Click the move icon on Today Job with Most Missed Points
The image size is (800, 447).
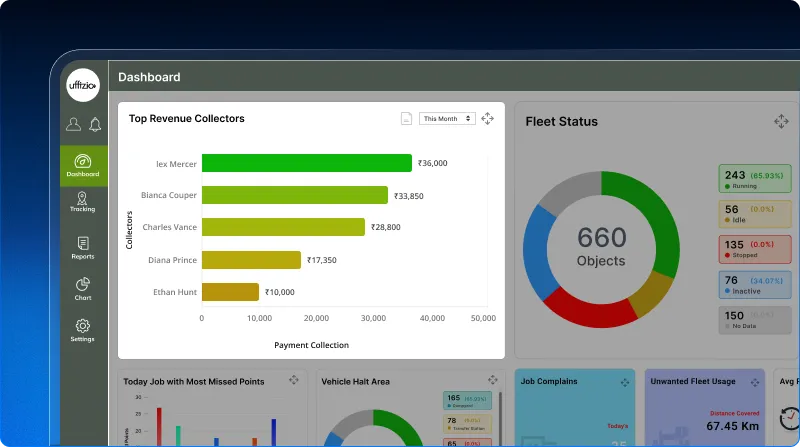coord(293,380)
